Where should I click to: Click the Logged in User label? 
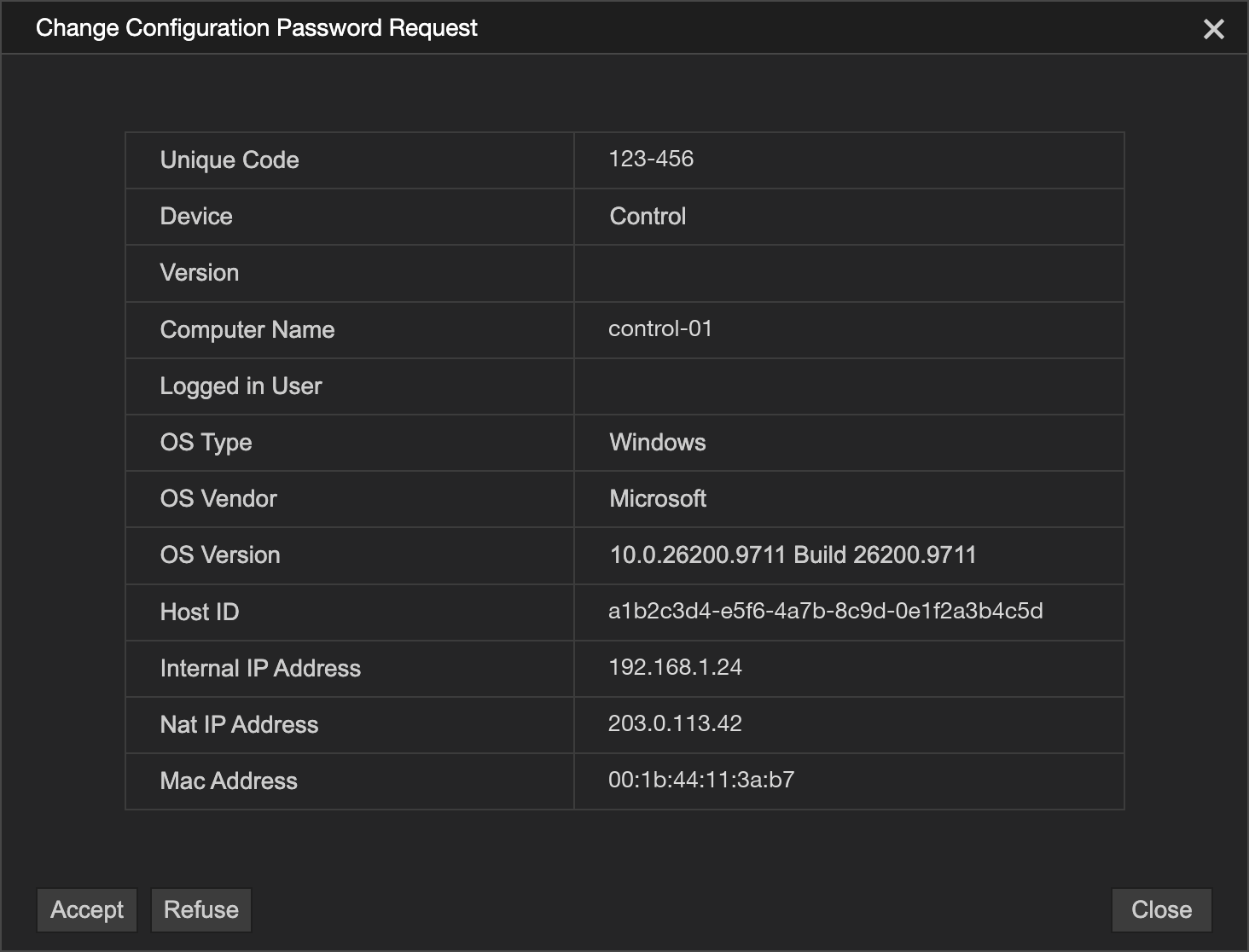(x=241, y=386)
